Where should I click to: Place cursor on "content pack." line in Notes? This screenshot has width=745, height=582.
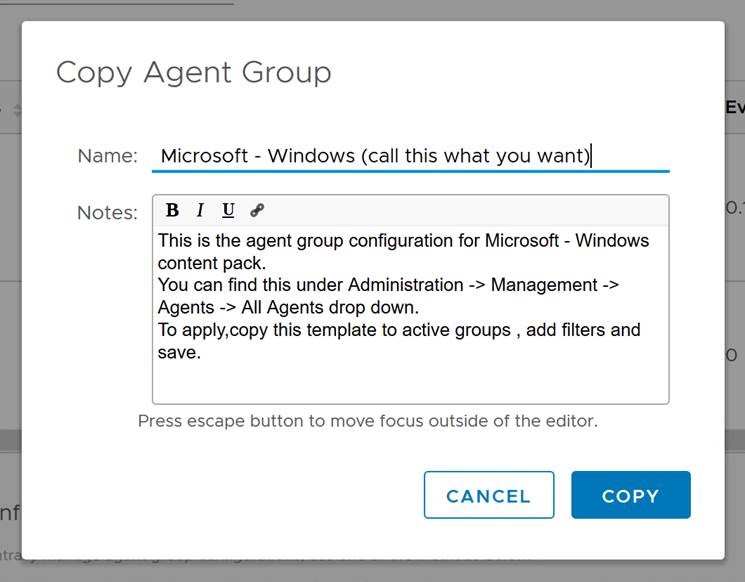(x=212, y=263)
